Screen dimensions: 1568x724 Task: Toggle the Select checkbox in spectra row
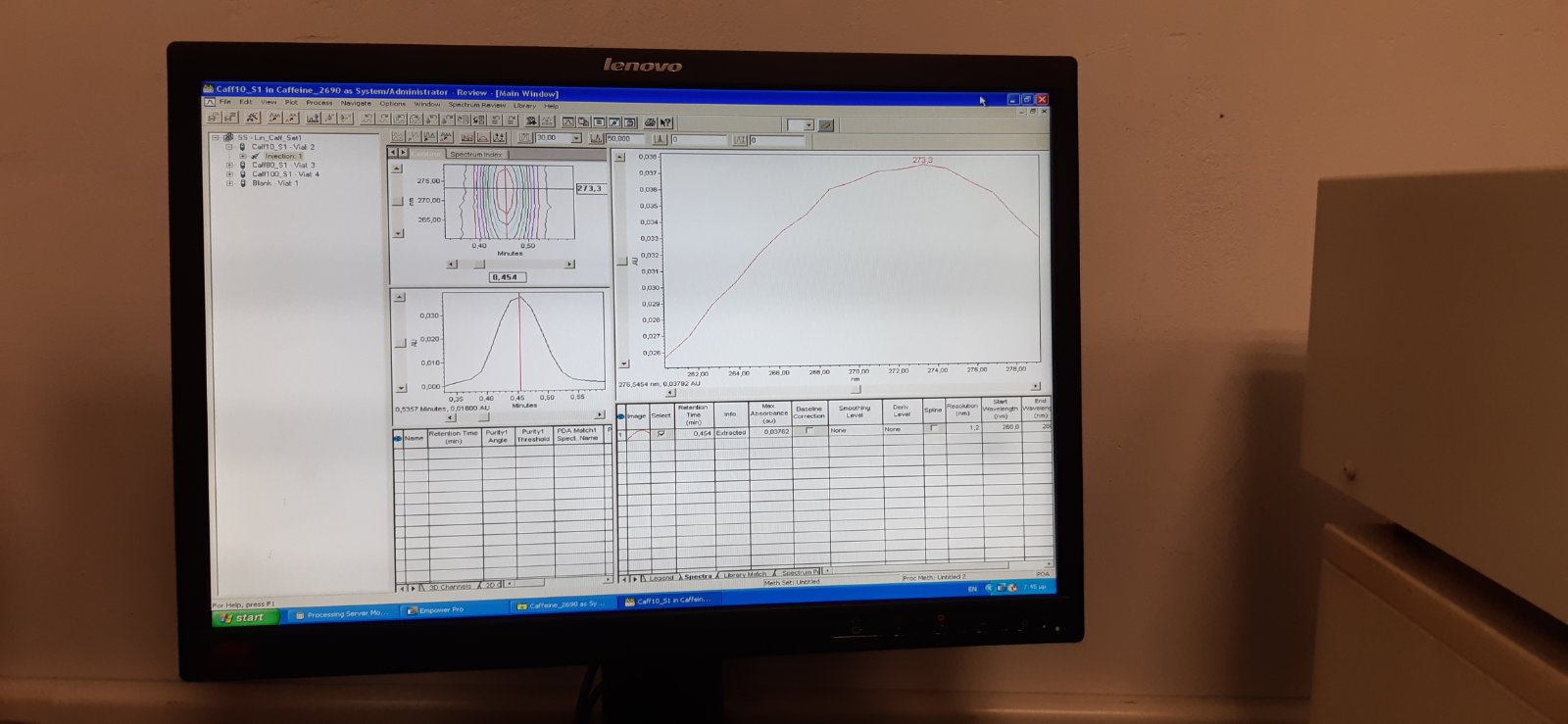click(x=661, y=432)
